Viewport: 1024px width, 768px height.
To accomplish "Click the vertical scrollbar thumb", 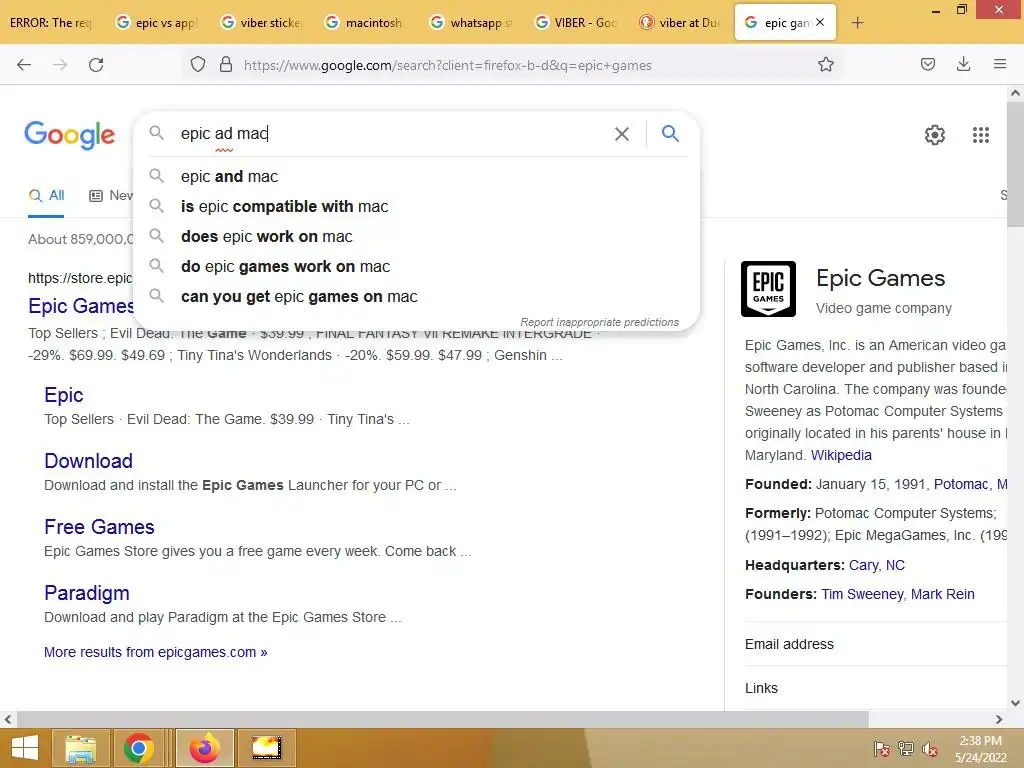I will click(x=1015, y=165).
